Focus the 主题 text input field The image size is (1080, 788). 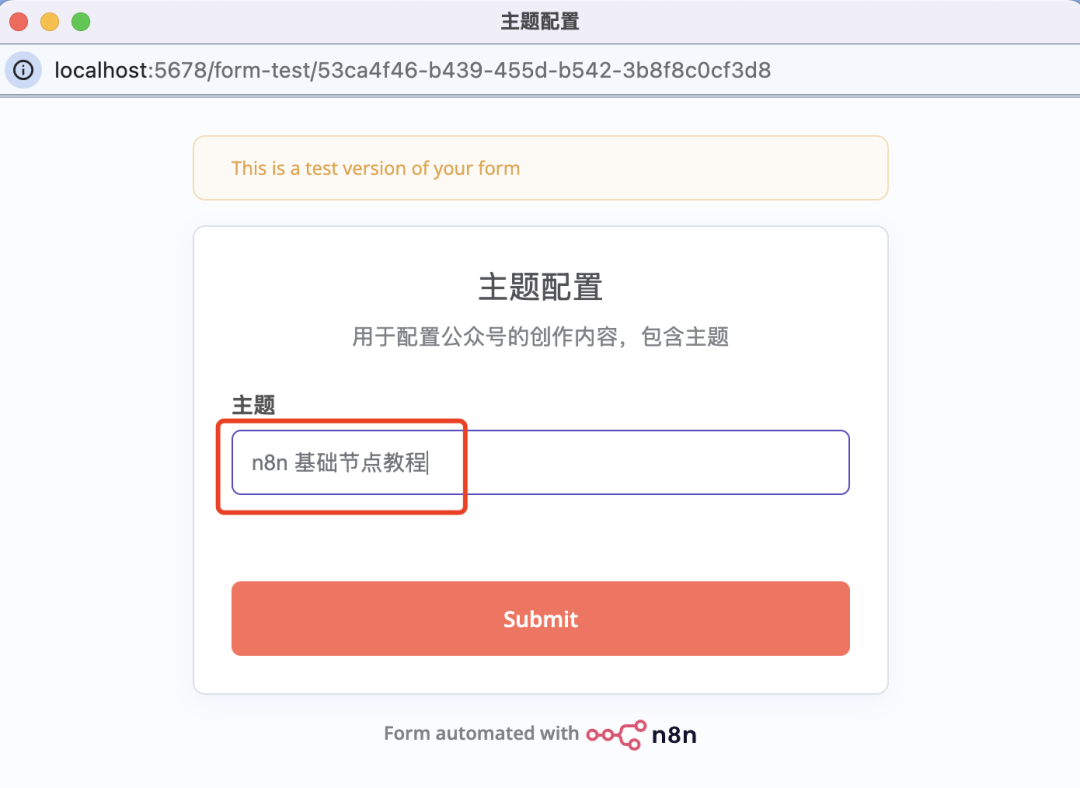[540, 462]
